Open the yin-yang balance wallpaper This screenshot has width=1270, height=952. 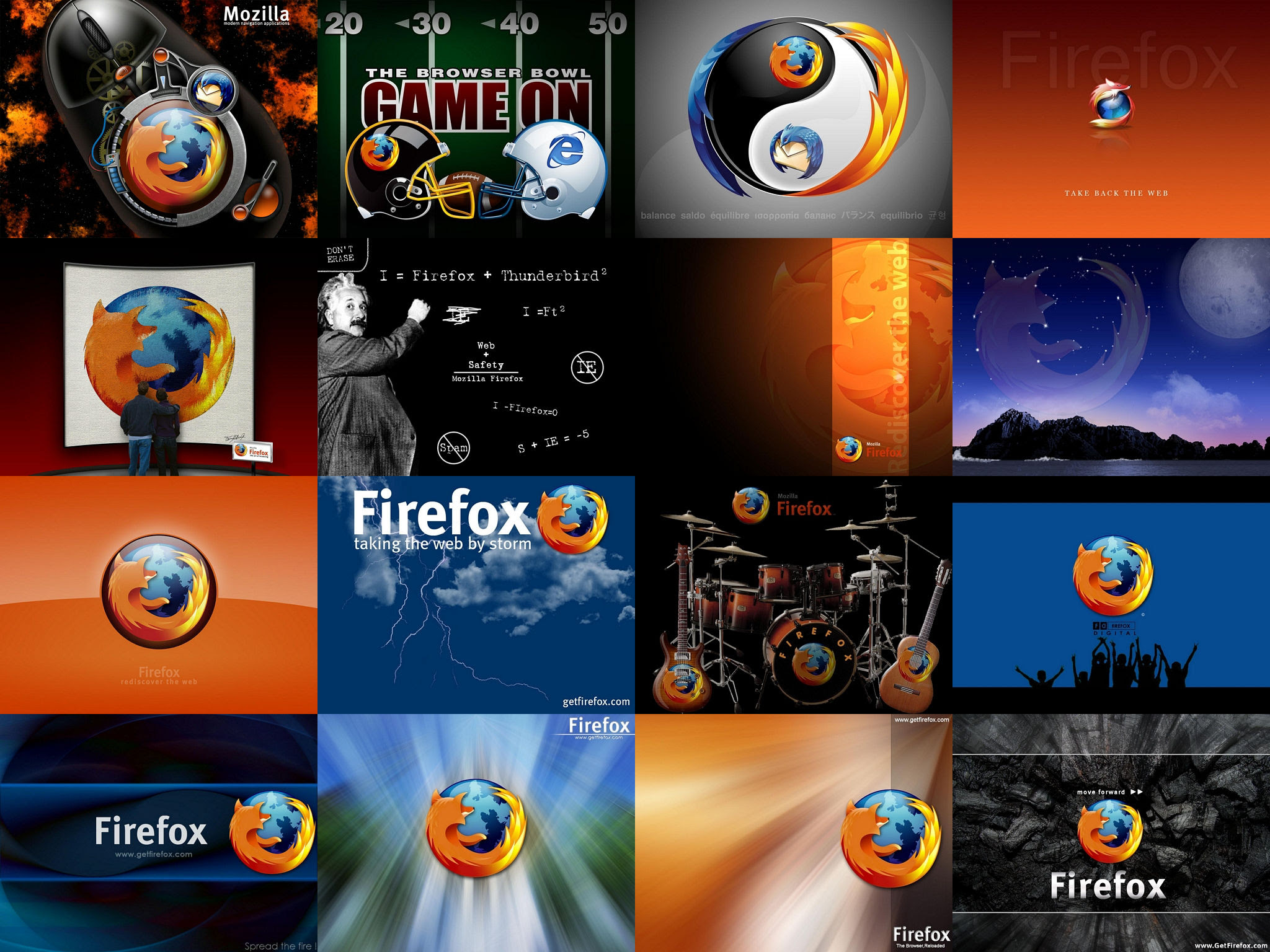(794, 119)
